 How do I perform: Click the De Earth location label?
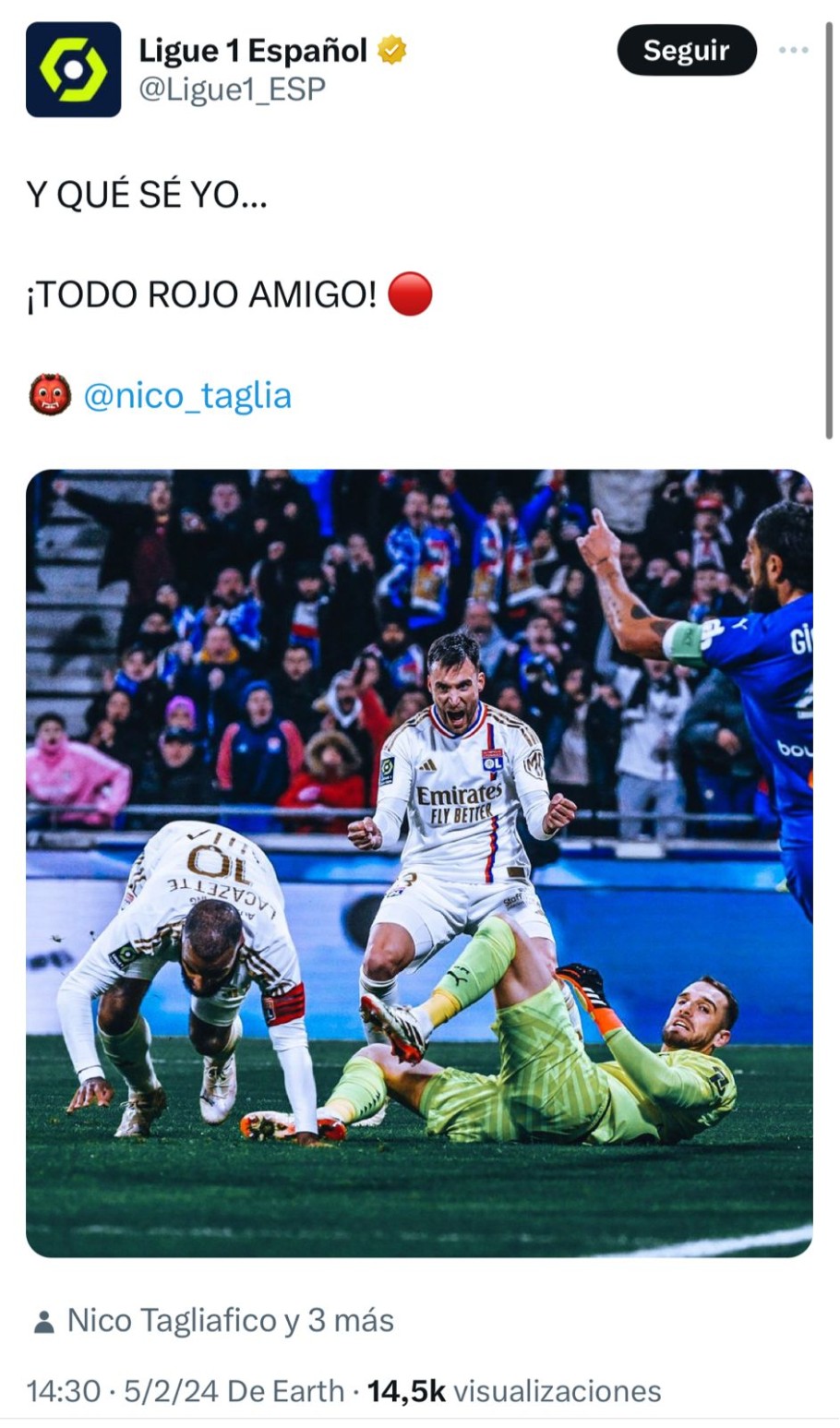(x=285, y=1391)
